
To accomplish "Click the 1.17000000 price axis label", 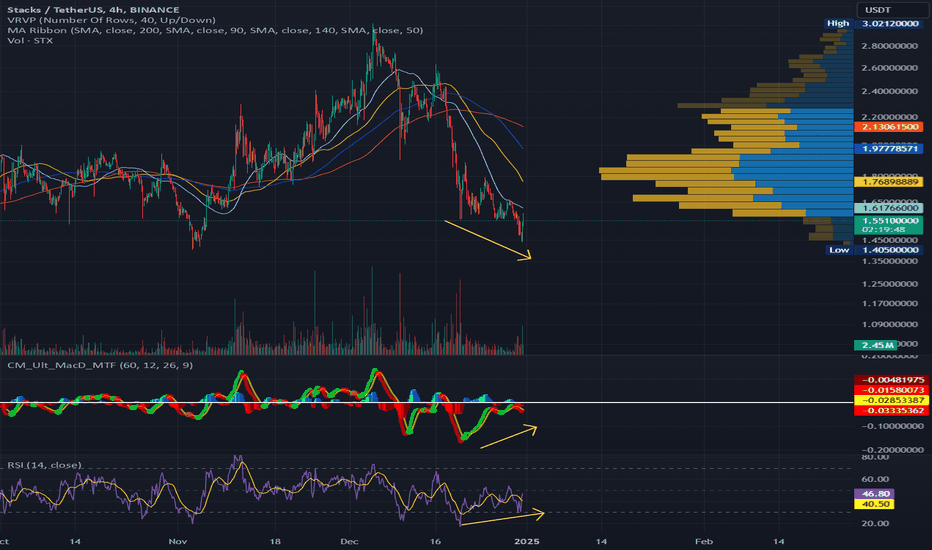I will click(x=889, y=303).
